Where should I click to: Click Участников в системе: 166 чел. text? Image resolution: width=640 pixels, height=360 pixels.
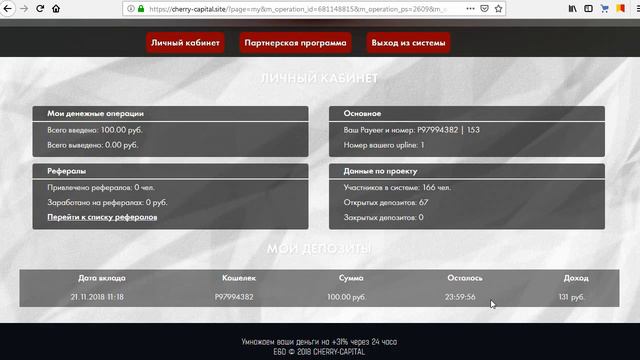pyautogui.click(x=397, y=188)
